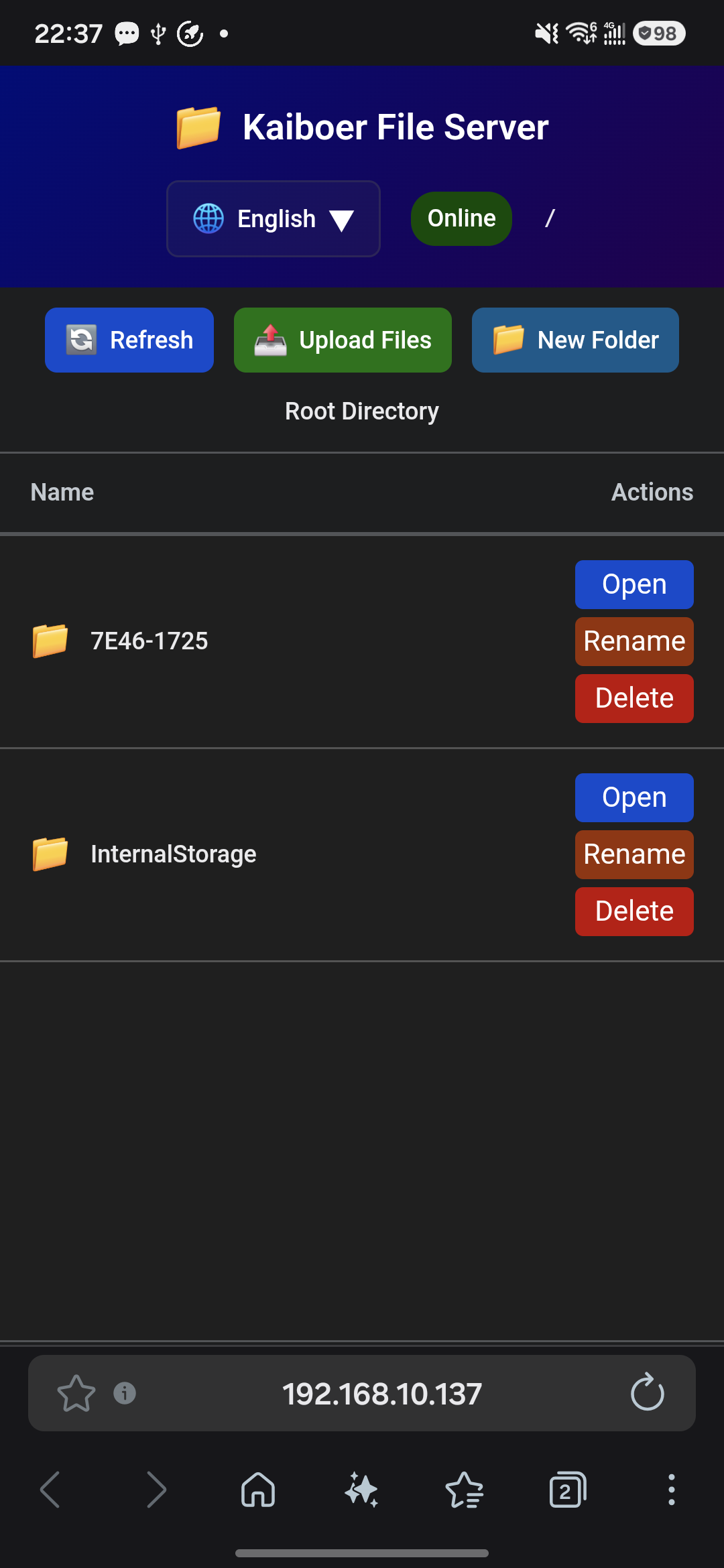Screen dimensions: 724x1568
Task: Click the Kaiboer File Server title
Action: (396, 127)
